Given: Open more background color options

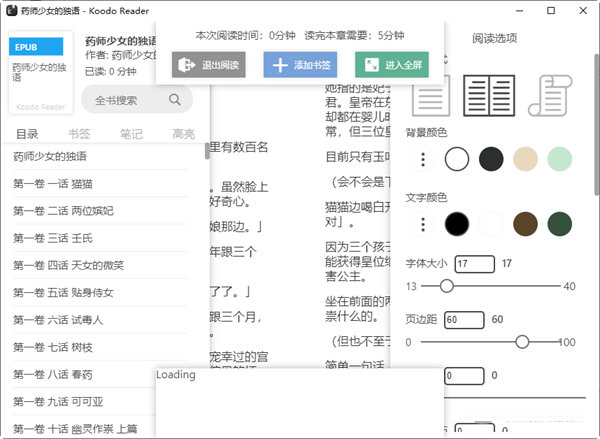Looking at the screenshot, I should pos(423,159).
